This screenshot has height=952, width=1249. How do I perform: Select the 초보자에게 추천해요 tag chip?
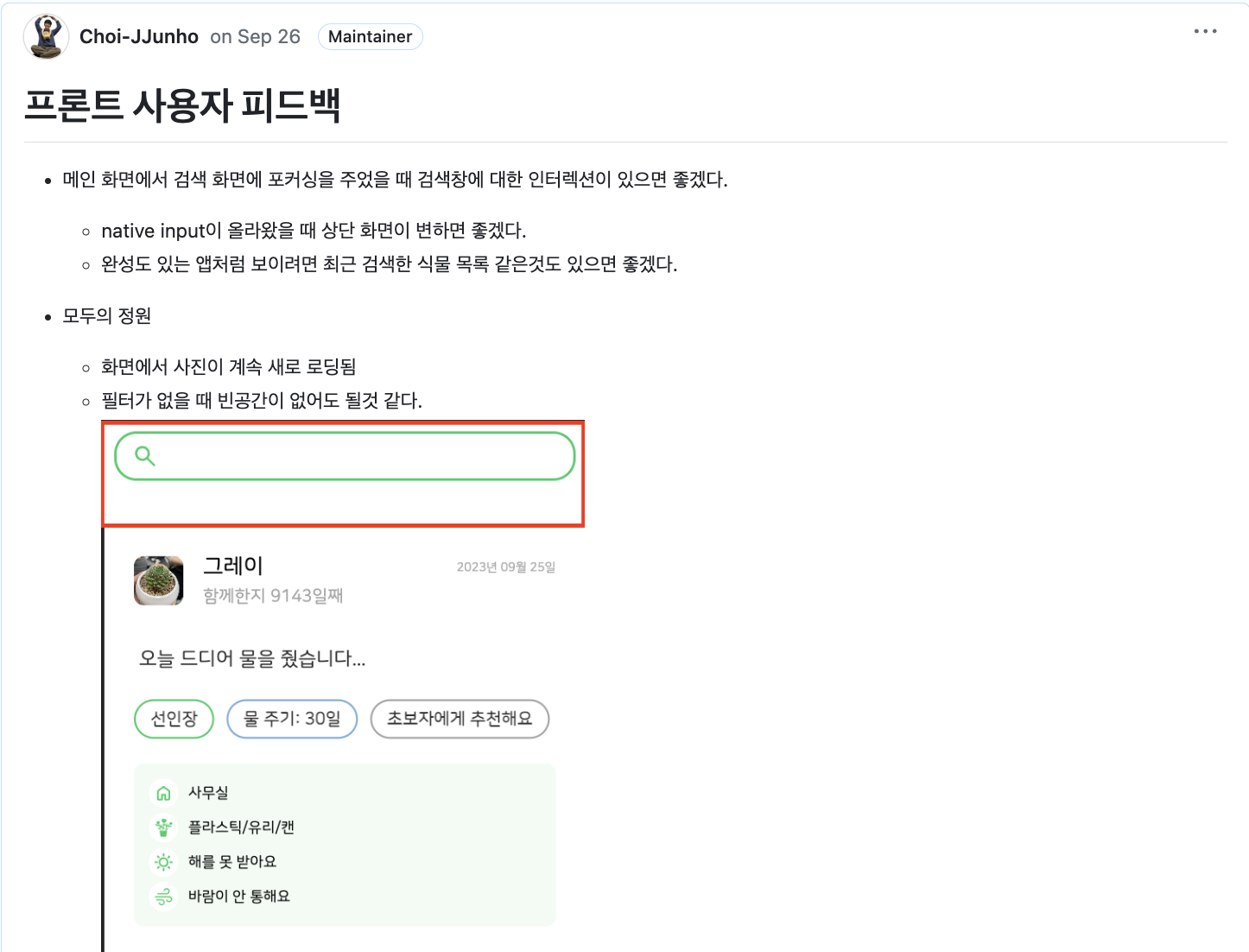460,719
